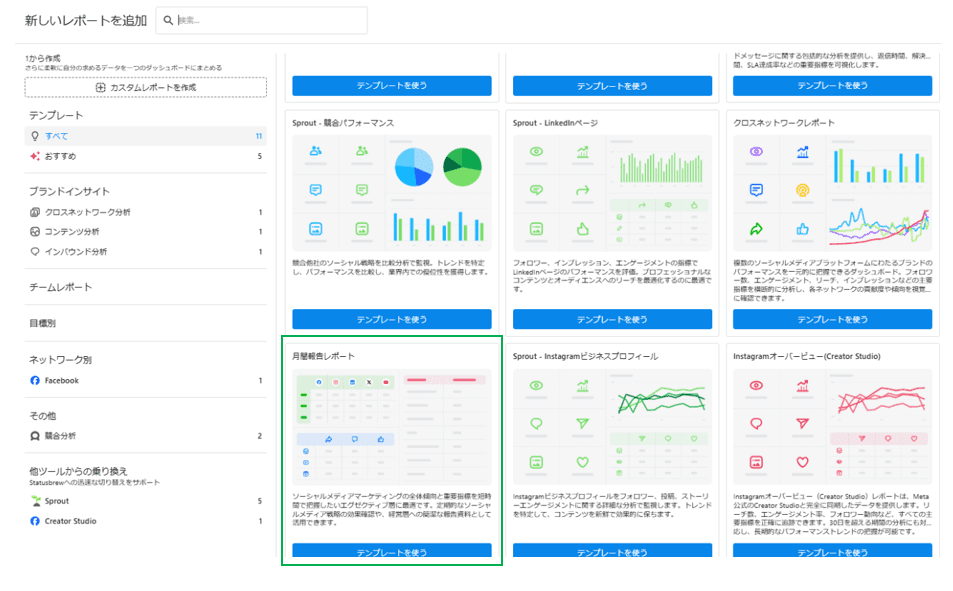953x591 pixels.
Task: Use the クロスネットワークレポート template
Action: [x=832, y=319]
